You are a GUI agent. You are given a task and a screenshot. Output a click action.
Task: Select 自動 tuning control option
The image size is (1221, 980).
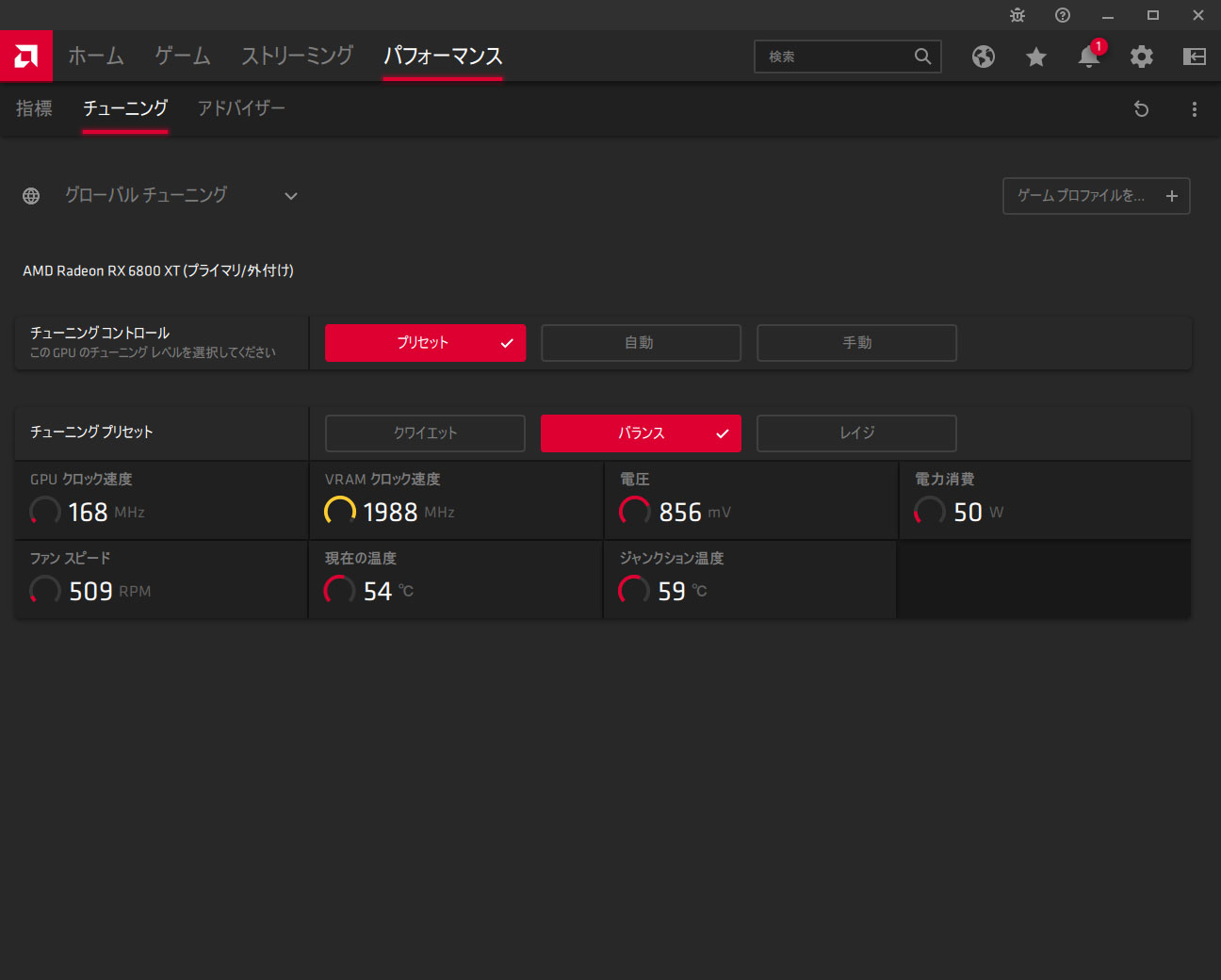click(641, 343)
